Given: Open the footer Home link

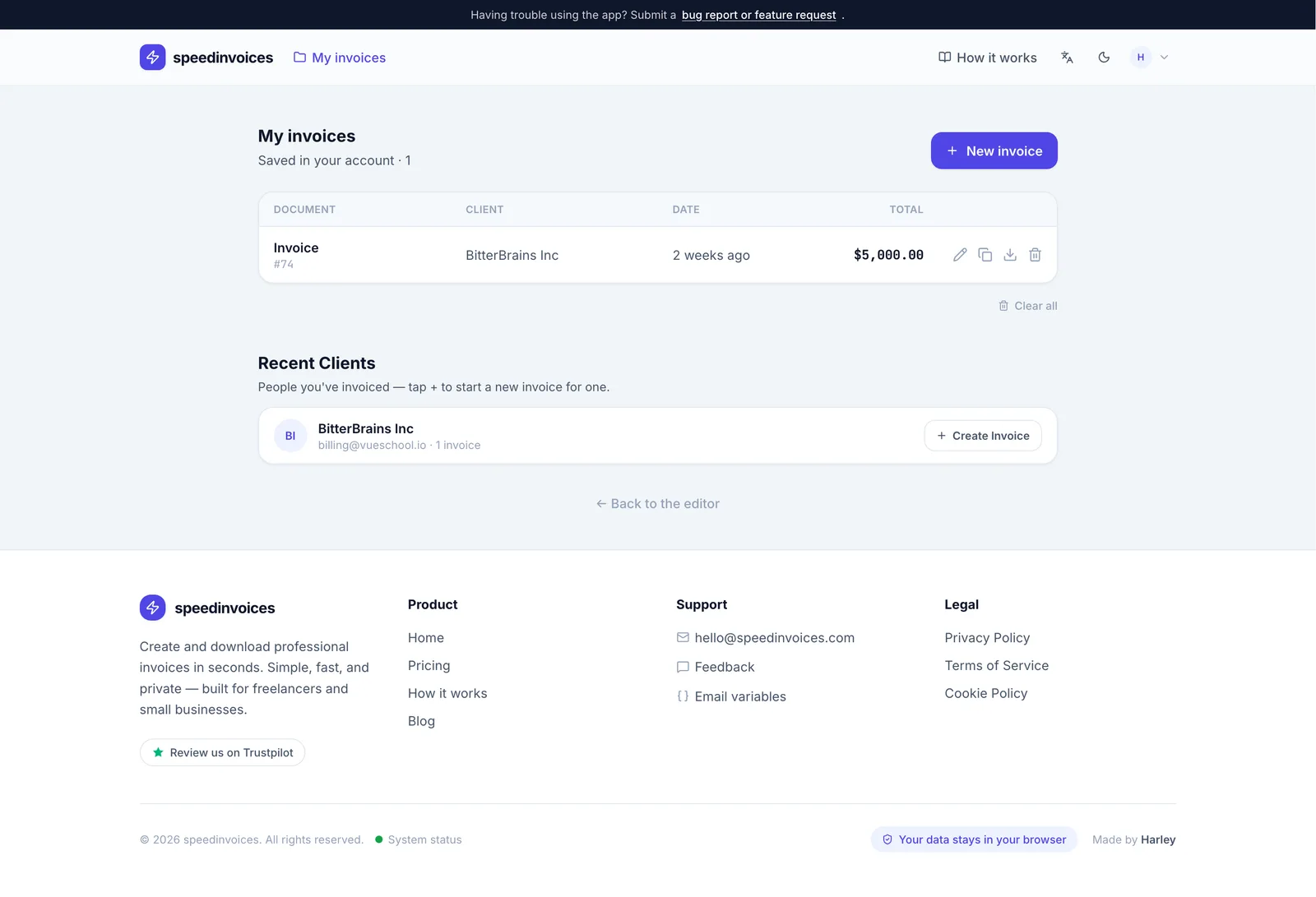Looking at the screenshot, I should (x=426, y=638).
